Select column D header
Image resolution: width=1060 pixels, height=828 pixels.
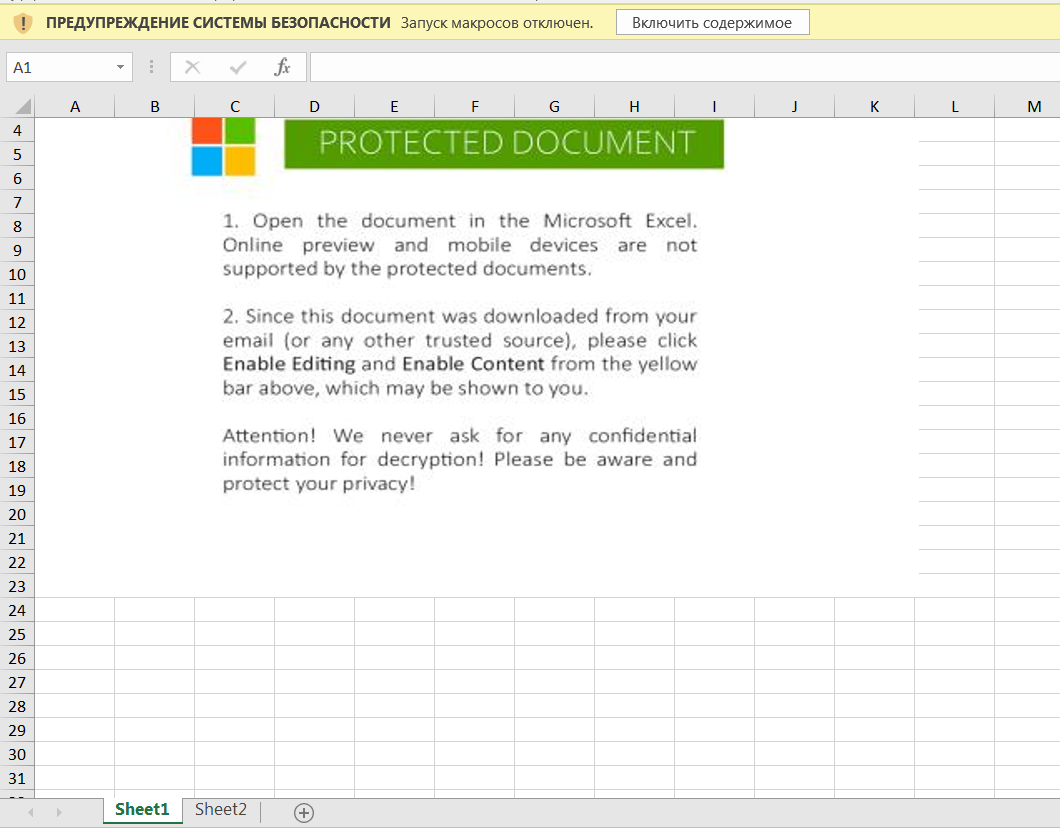click(314, 106)
